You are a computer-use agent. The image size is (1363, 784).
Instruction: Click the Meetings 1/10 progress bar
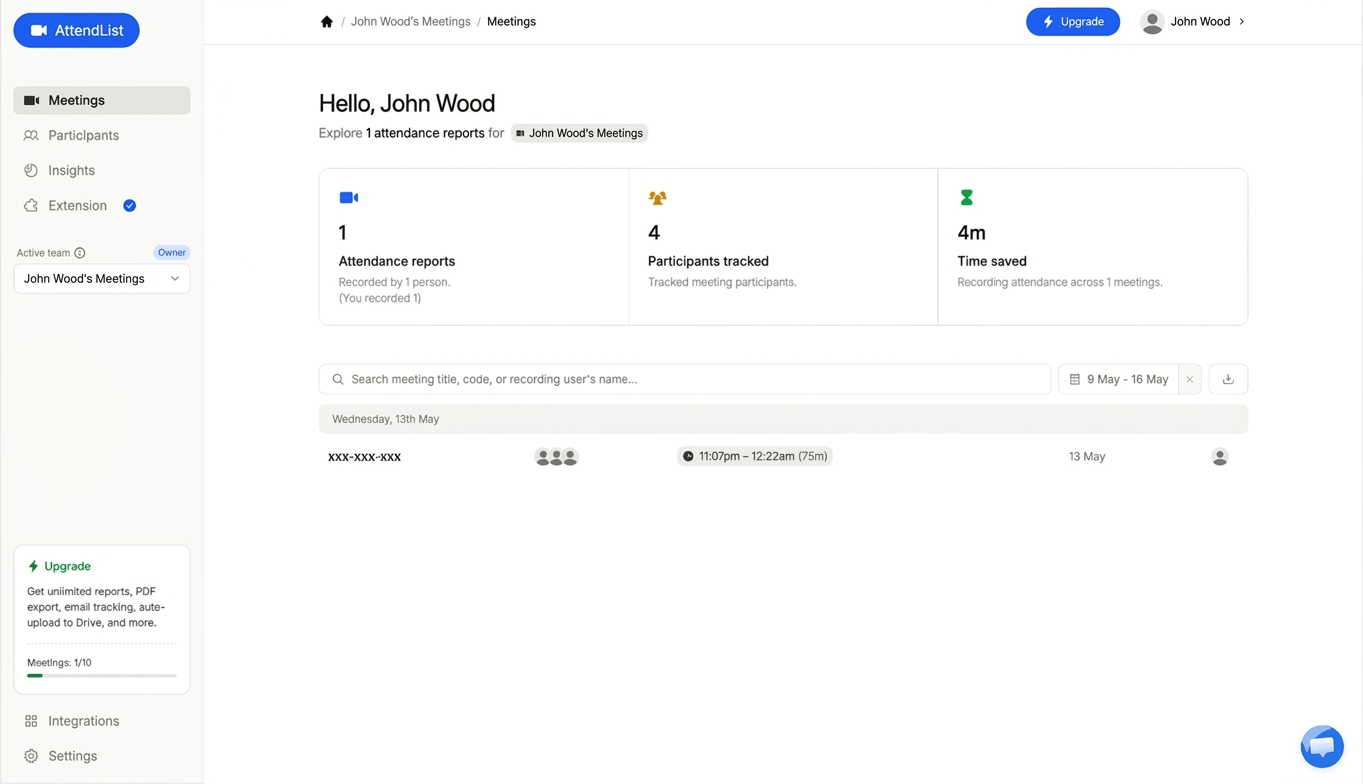102,676
